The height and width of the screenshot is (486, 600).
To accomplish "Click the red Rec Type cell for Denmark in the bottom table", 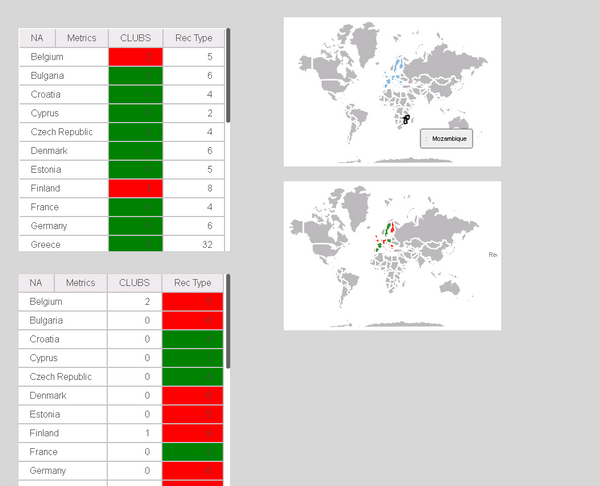I will pos(193,395).
